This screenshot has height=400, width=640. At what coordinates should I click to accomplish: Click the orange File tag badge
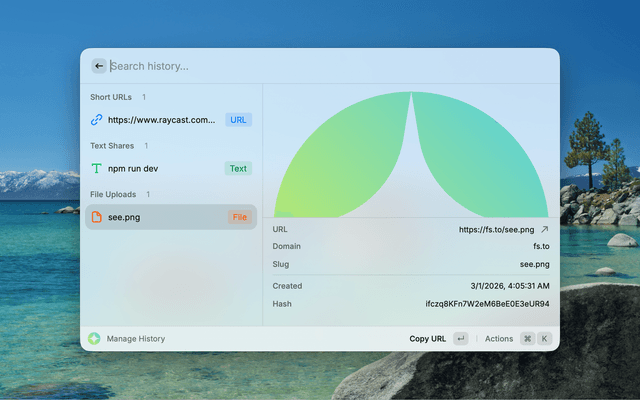tap(239, 217)
